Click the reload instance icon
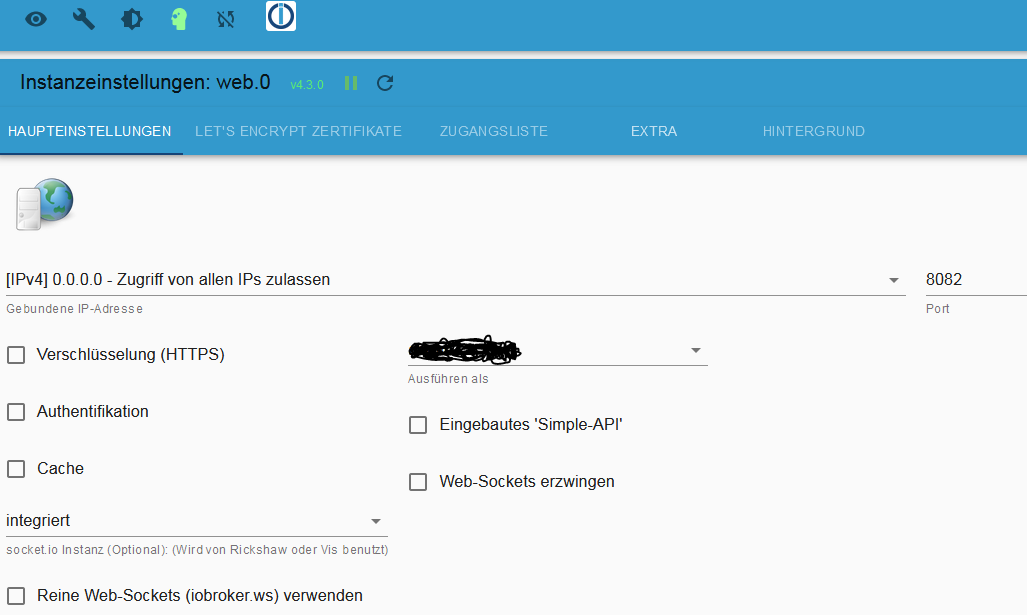Screen dimensions: 1027x615 (385, 83)
